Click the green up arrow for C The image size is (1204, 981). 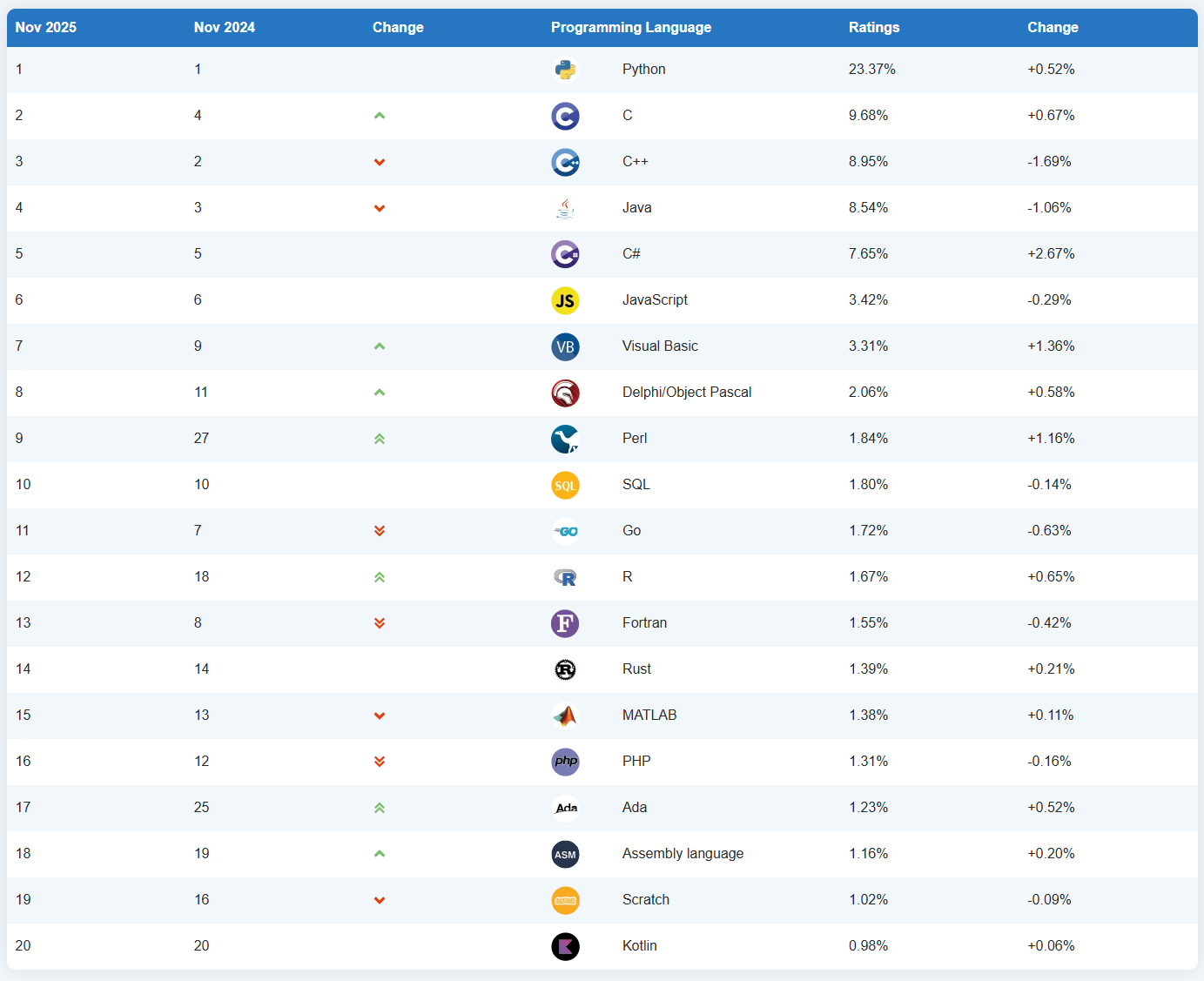click(x=380, y=116)
